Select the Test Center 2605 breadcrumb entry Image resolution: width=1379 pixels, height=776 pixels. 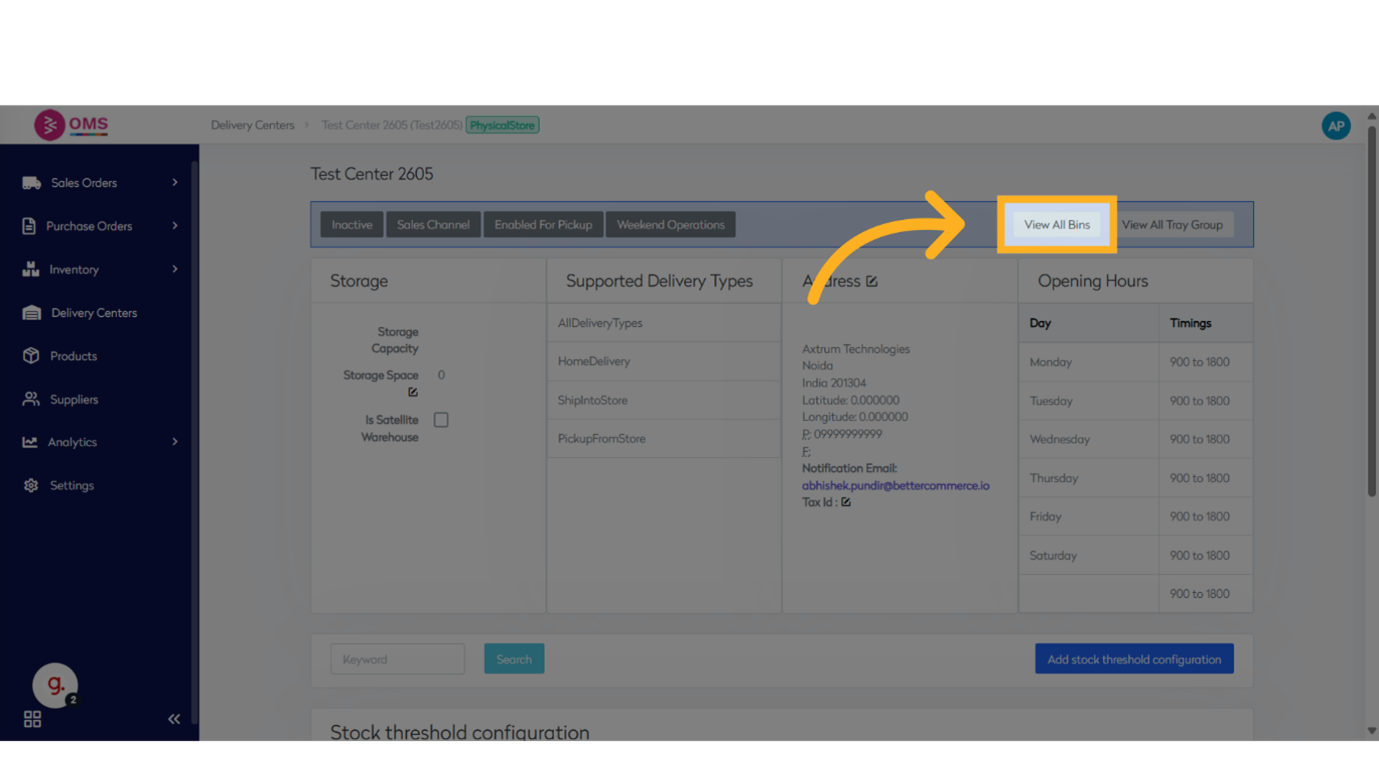click(394, 124)
